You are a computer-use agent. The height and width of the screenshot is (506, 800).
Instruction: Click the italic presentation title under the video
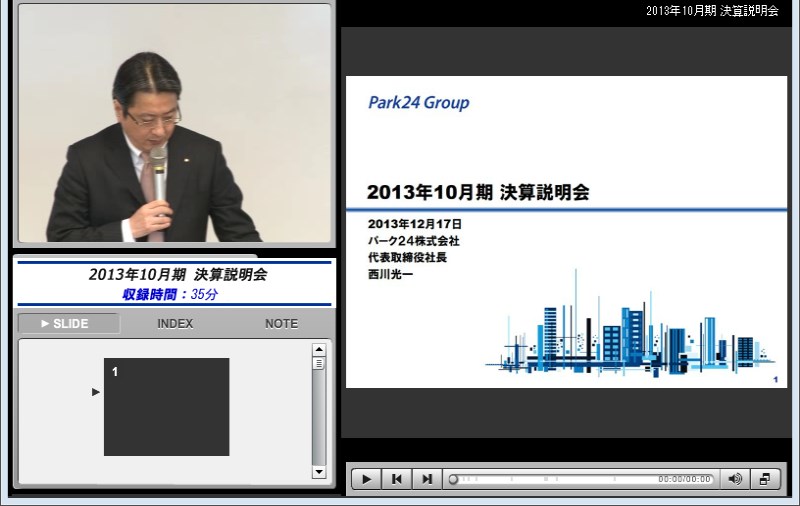click(x=178, y=274)
